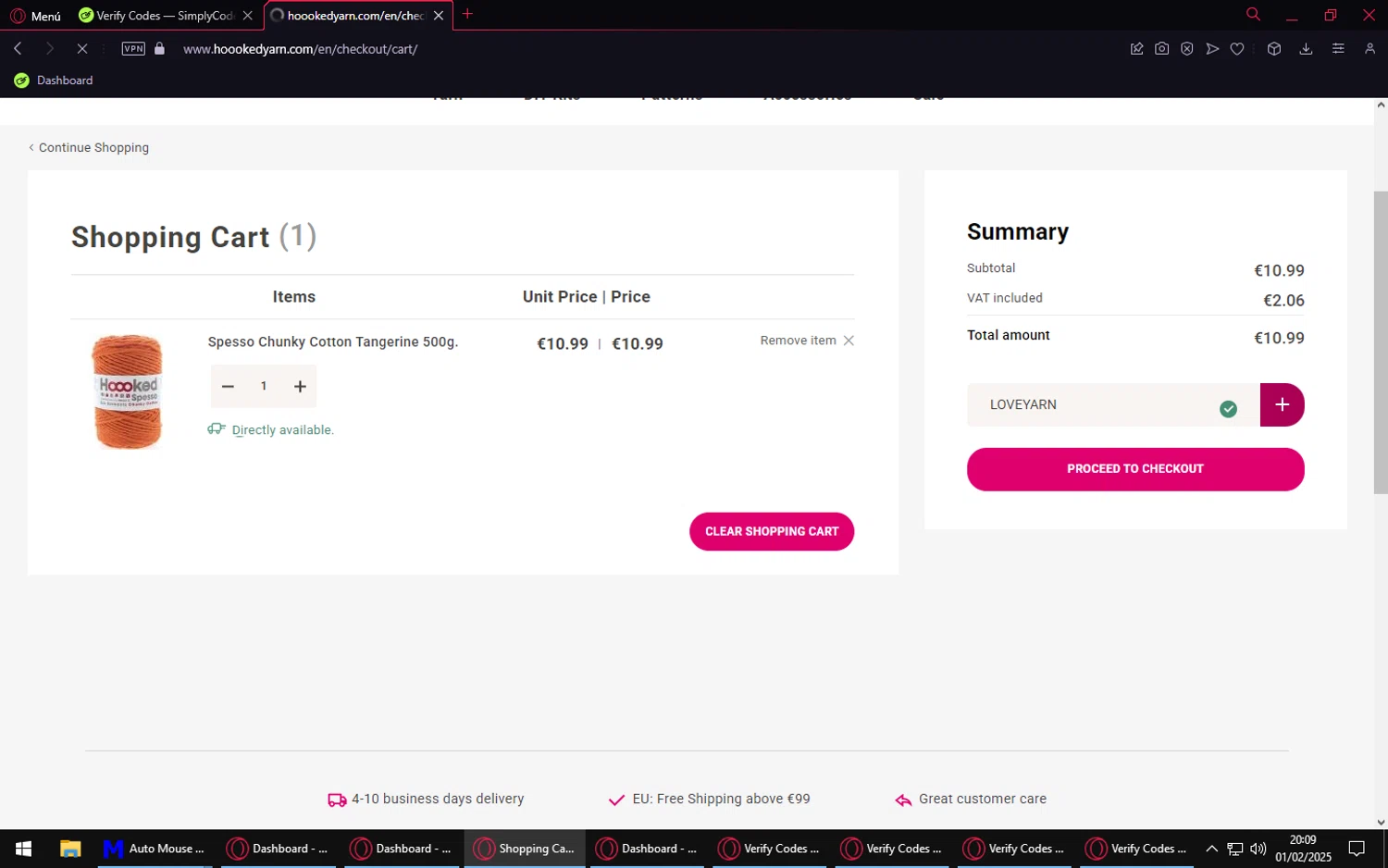
Task: Switch to Shopping Ca... taskbar window
Action: [x=525, y=849]
